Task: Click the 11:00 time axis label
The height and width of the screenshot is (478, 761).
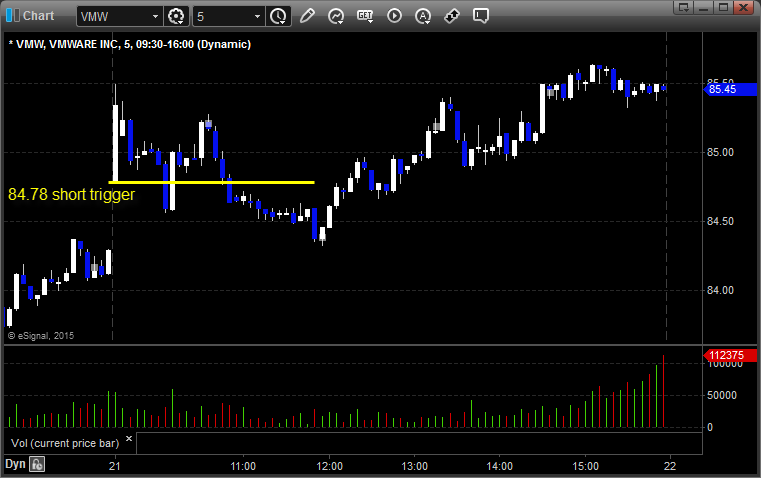Action: pos(243,466)
